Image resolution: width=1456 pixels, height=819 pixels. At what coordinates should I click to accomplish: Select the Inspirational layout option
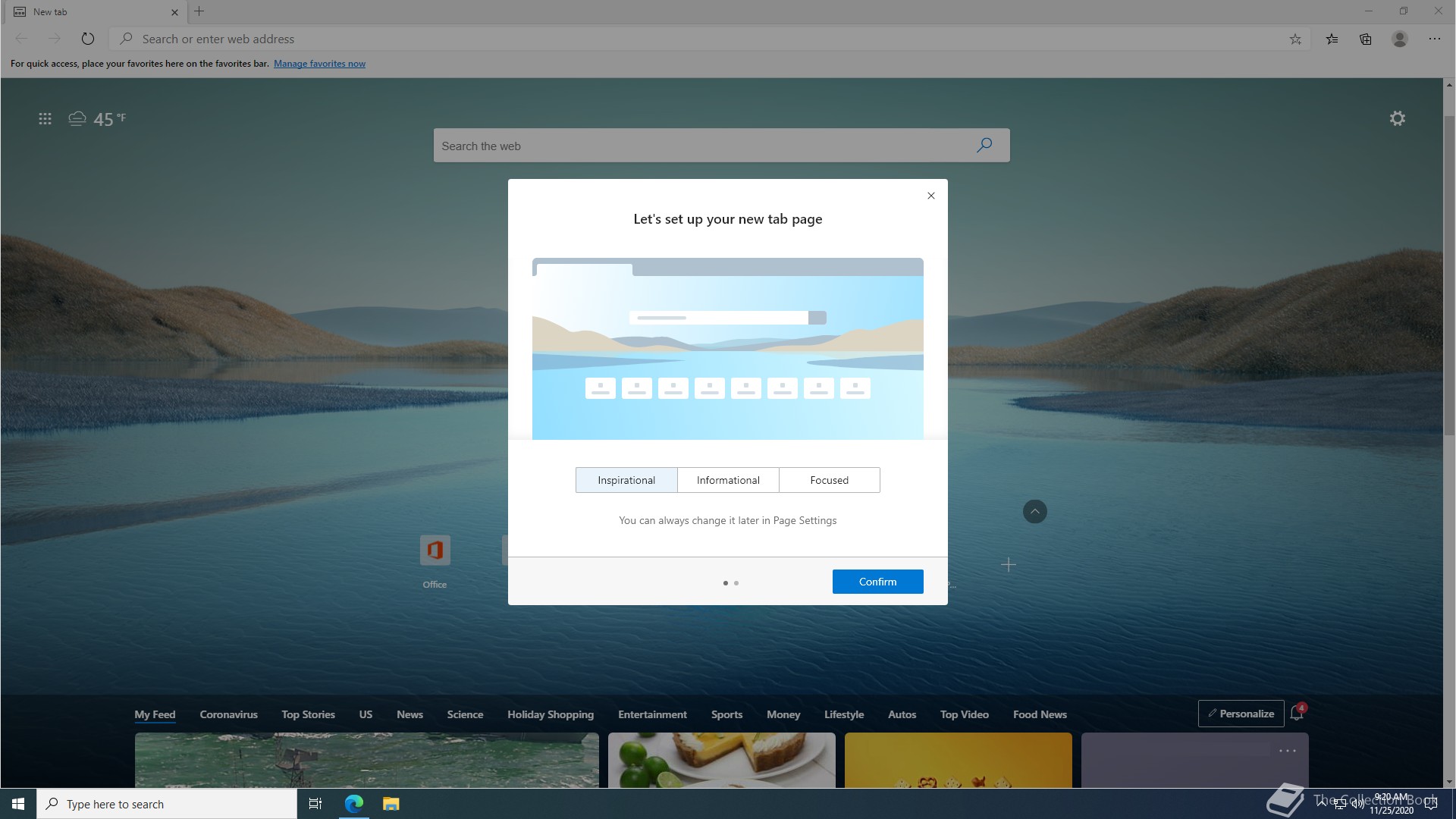pos(626,480)
